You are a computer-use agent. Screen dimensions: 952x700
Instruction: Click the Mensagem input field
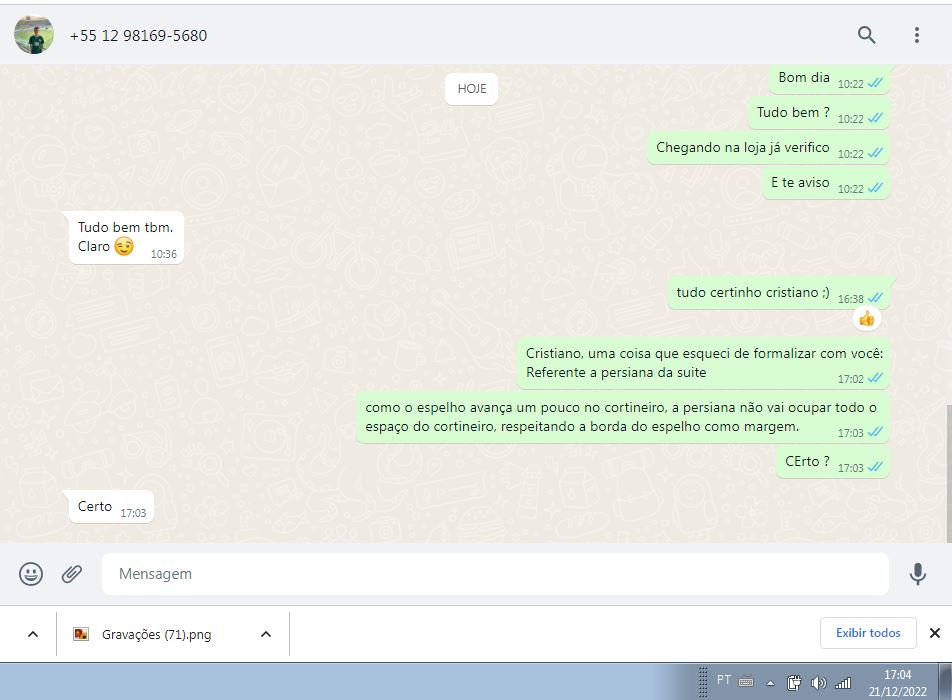[495, 574]
